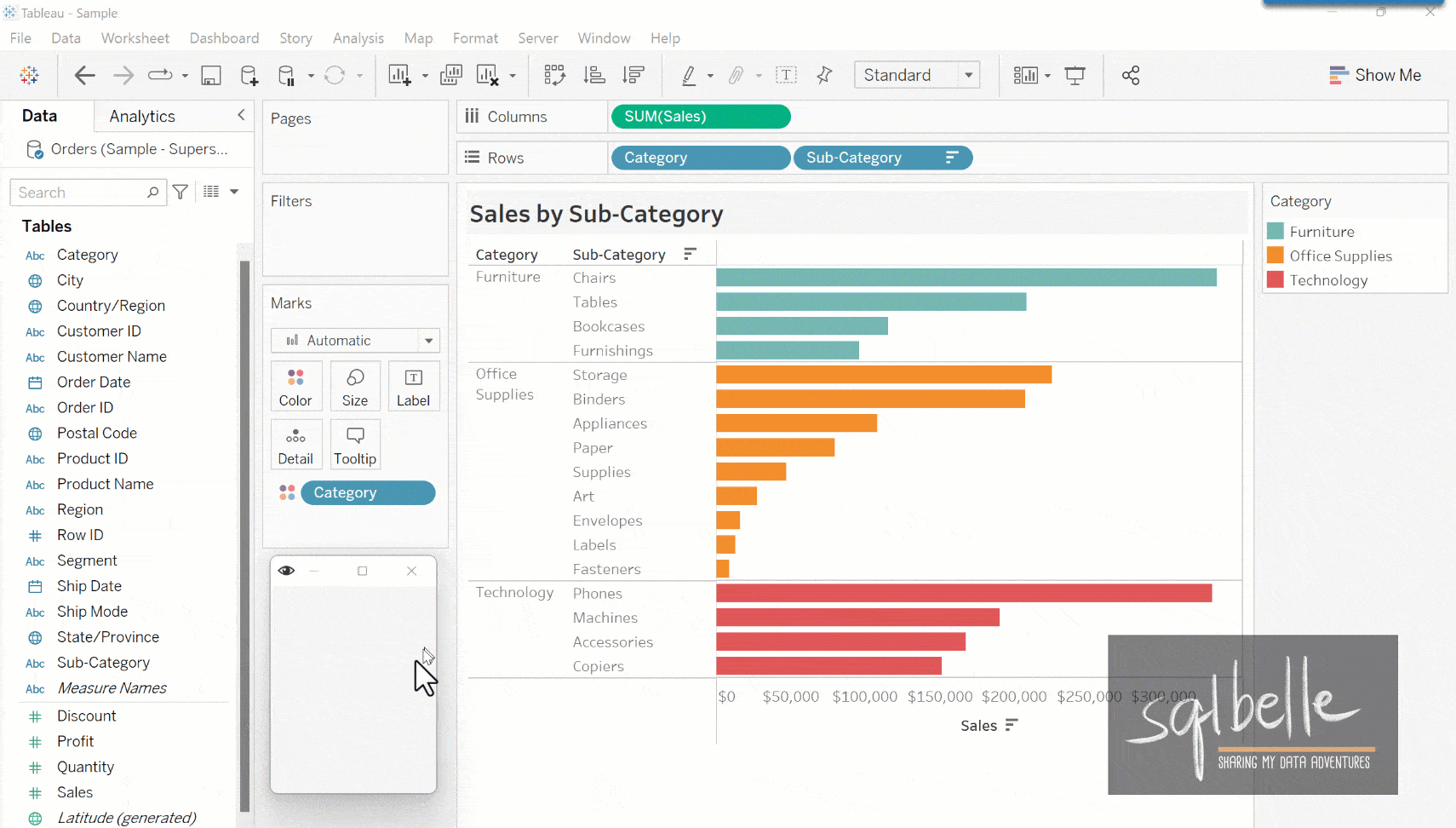This screenshot has height=828, width=1456.
Task: Click the Technology red legend swatch
Action: point(1275,279)
